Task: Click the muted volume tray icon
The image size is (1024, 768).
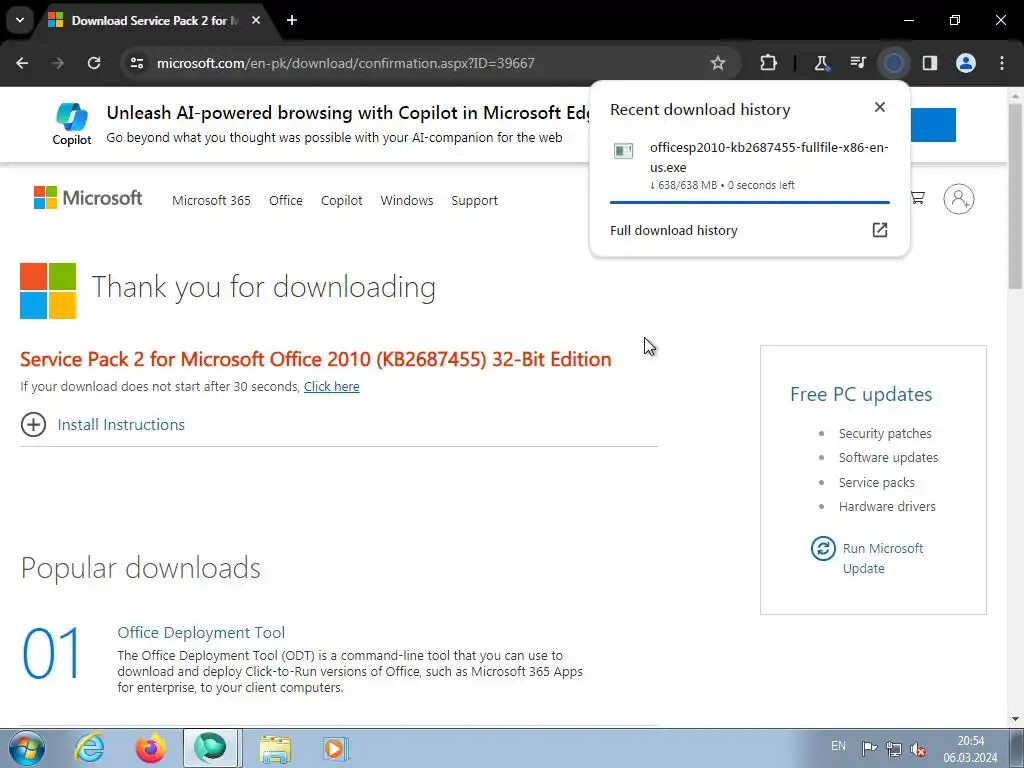Action: (918, 748)
